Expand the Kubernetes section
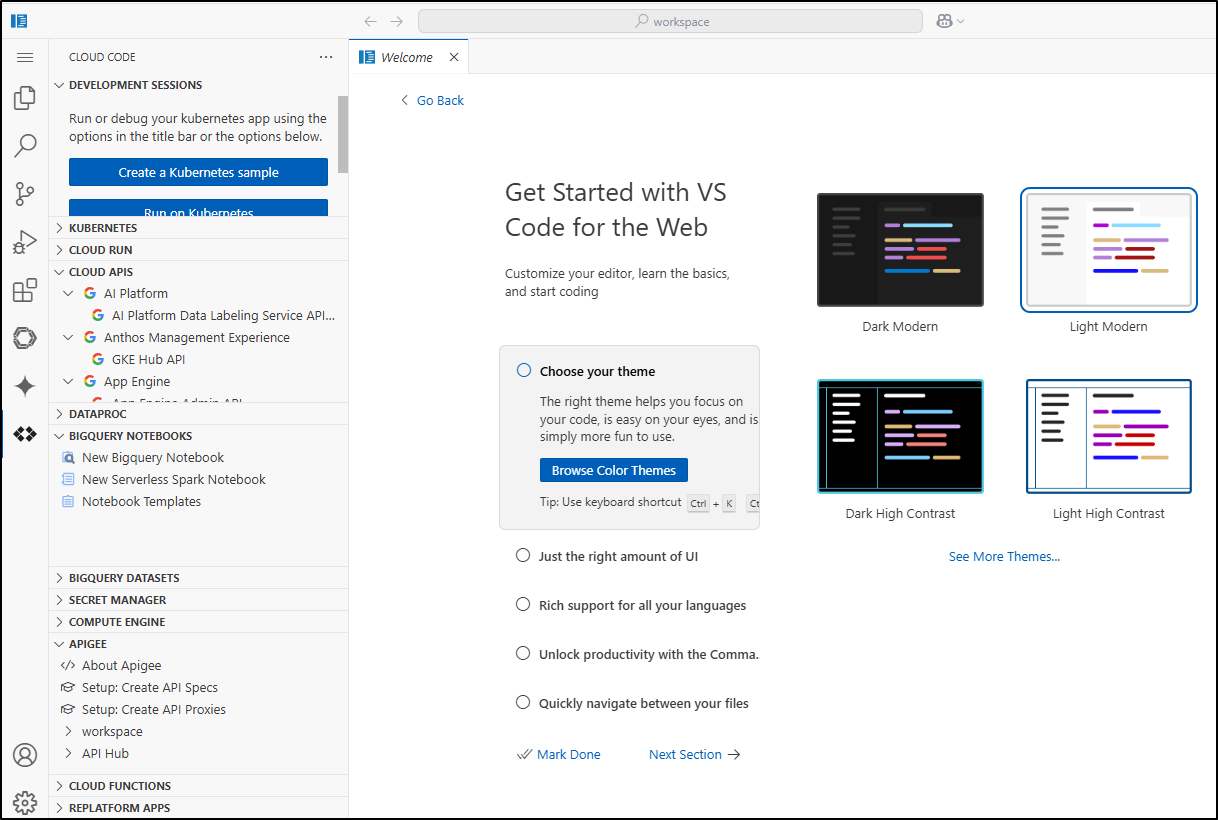The height and width of the screenshot is (820, 1218). pyautogui.click(x=198, y=228)
